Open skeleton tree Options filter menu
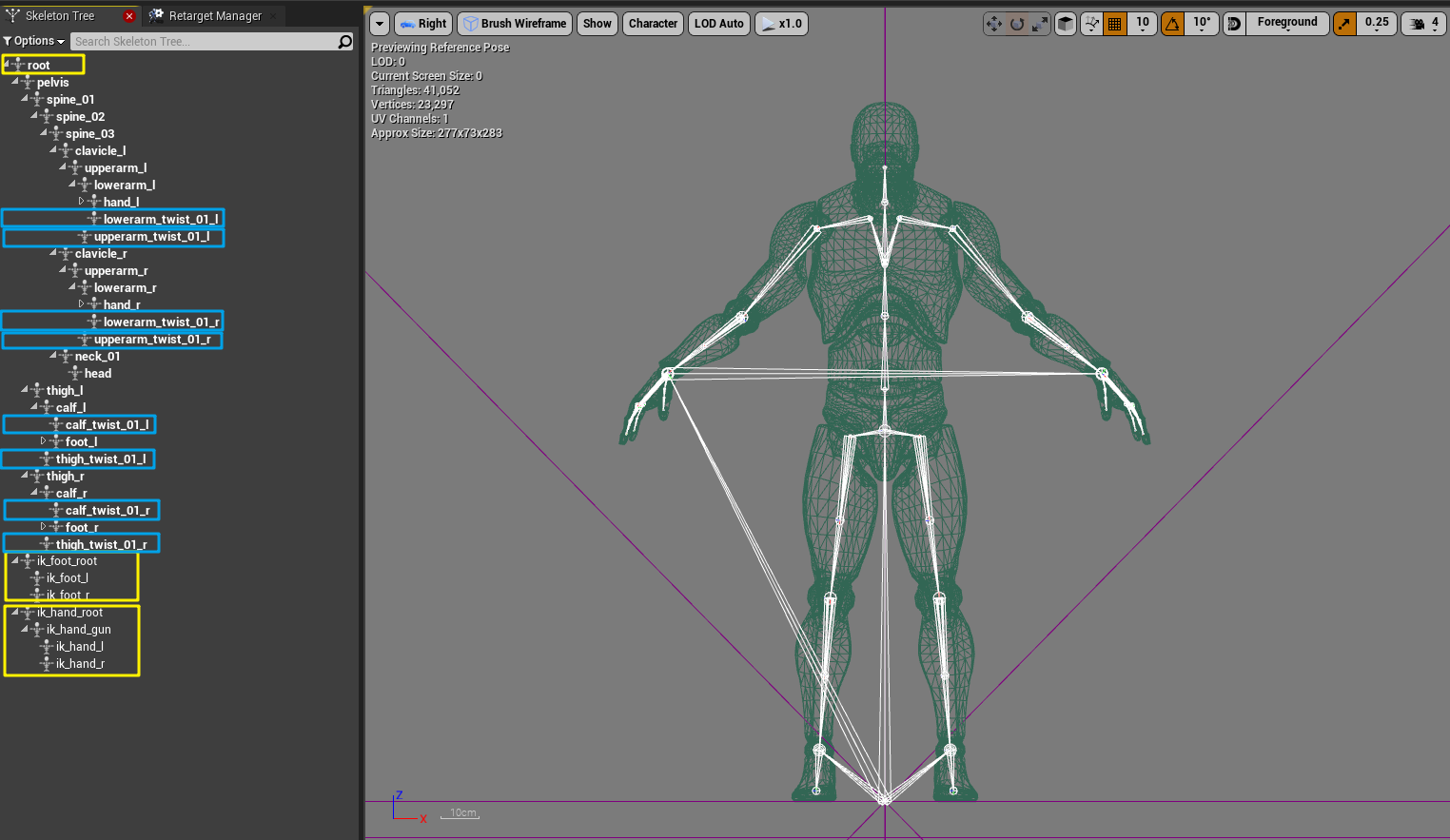The image size is (1450, 840). [x=34, y=41]
